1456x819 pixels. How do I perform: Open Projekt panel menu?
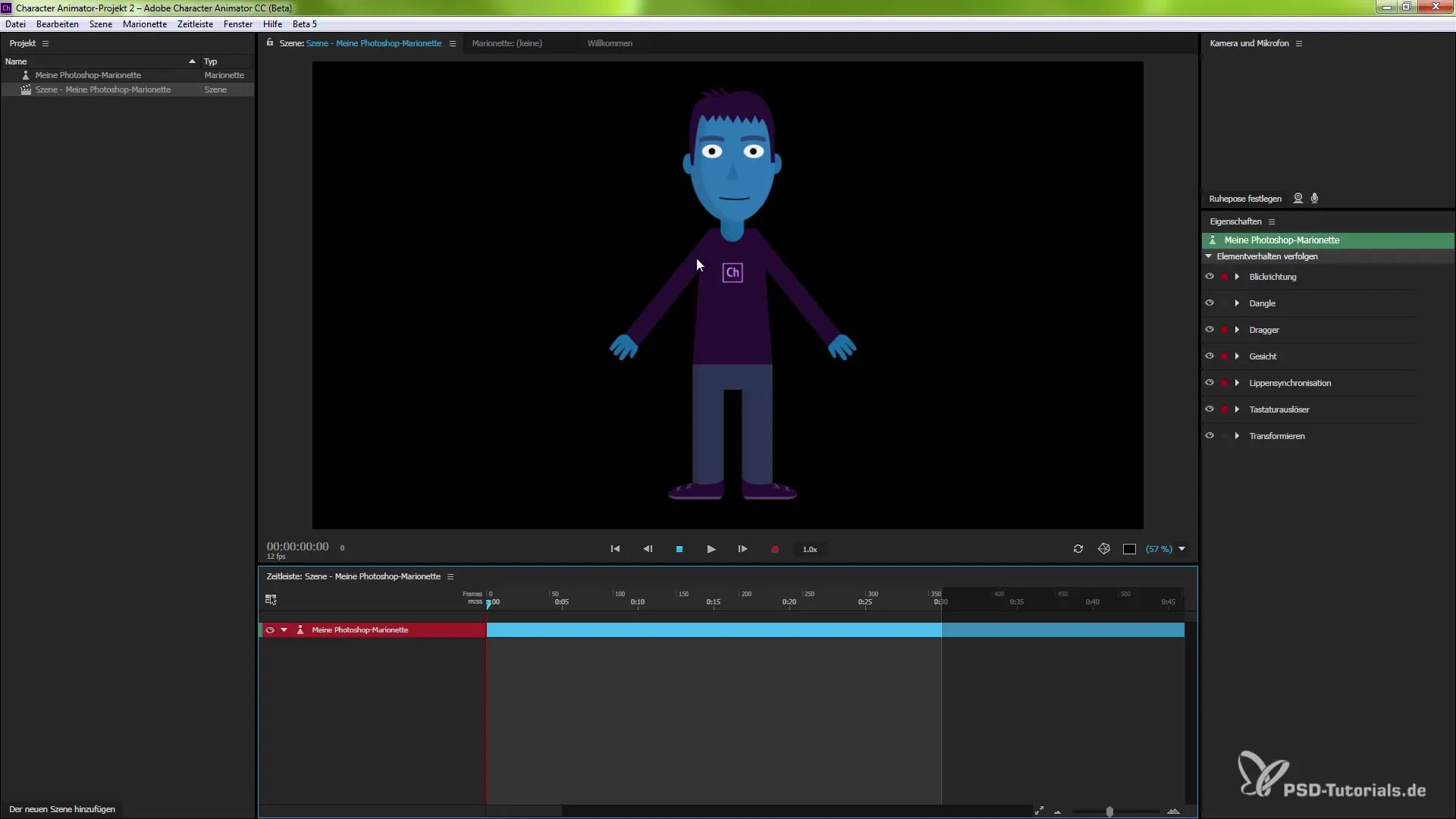pos(45,43)
